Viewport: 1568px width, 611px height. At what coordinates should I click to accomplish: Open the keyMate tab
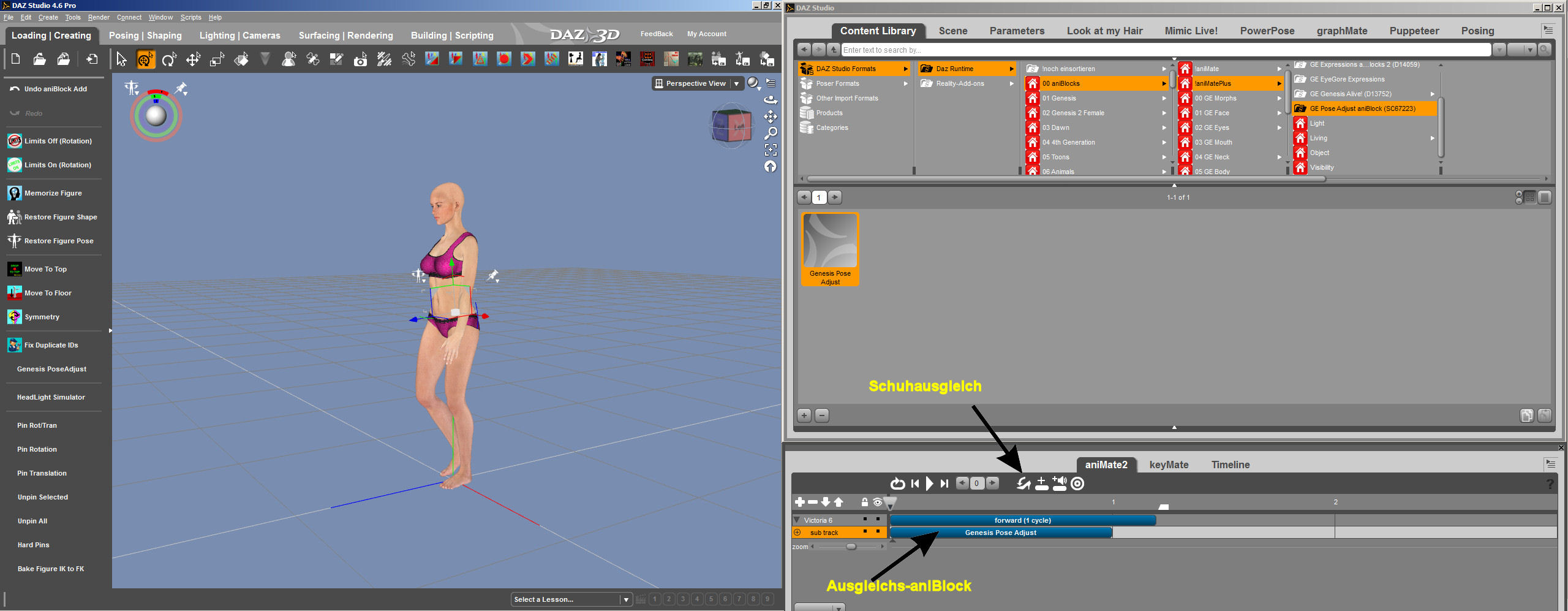point(1169,465)
